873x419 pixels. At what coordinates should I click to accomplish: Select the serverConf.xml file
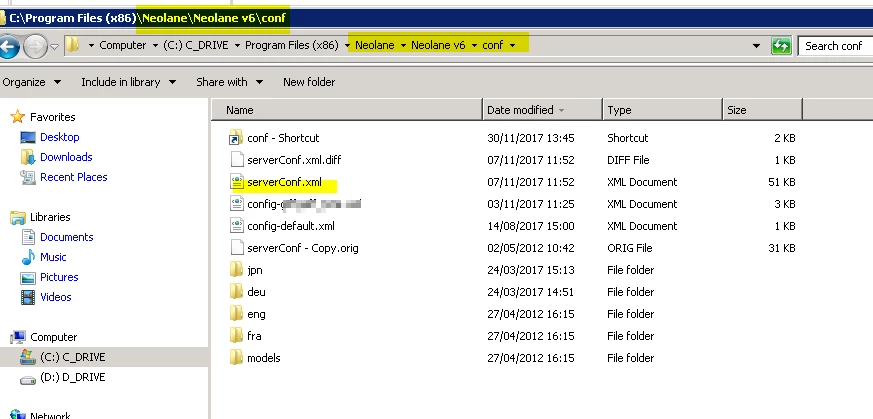[x=285, y=182]
